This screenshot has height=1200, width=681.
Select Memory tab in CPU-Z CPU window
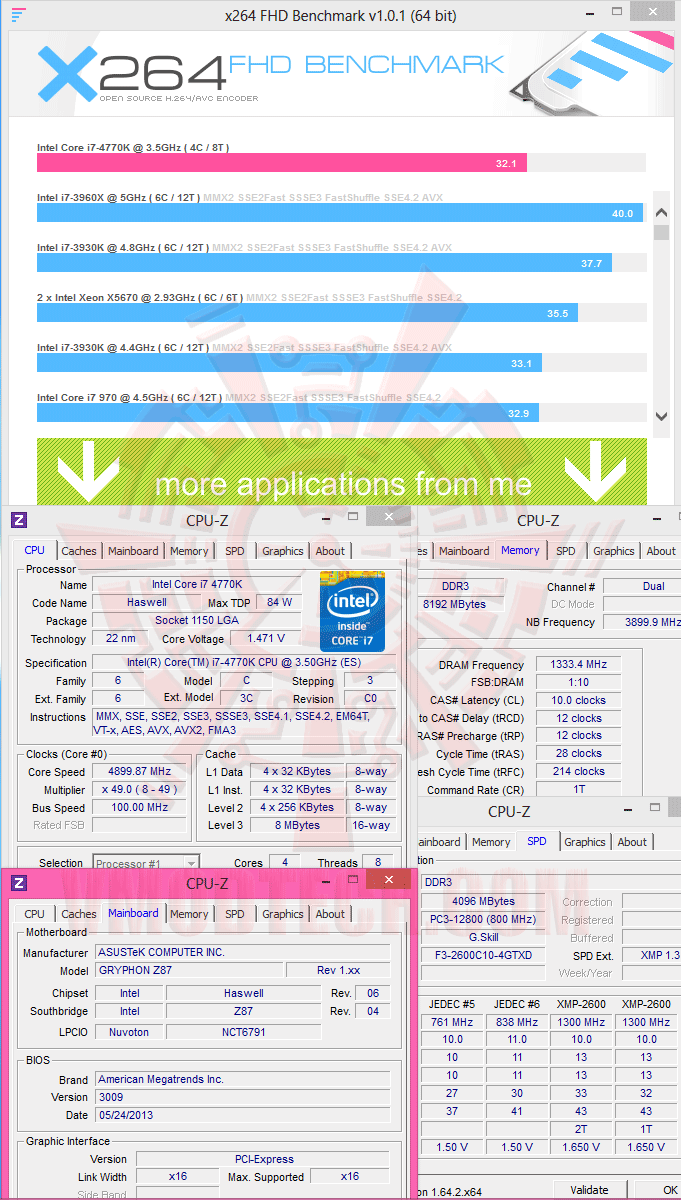[189, 551]
